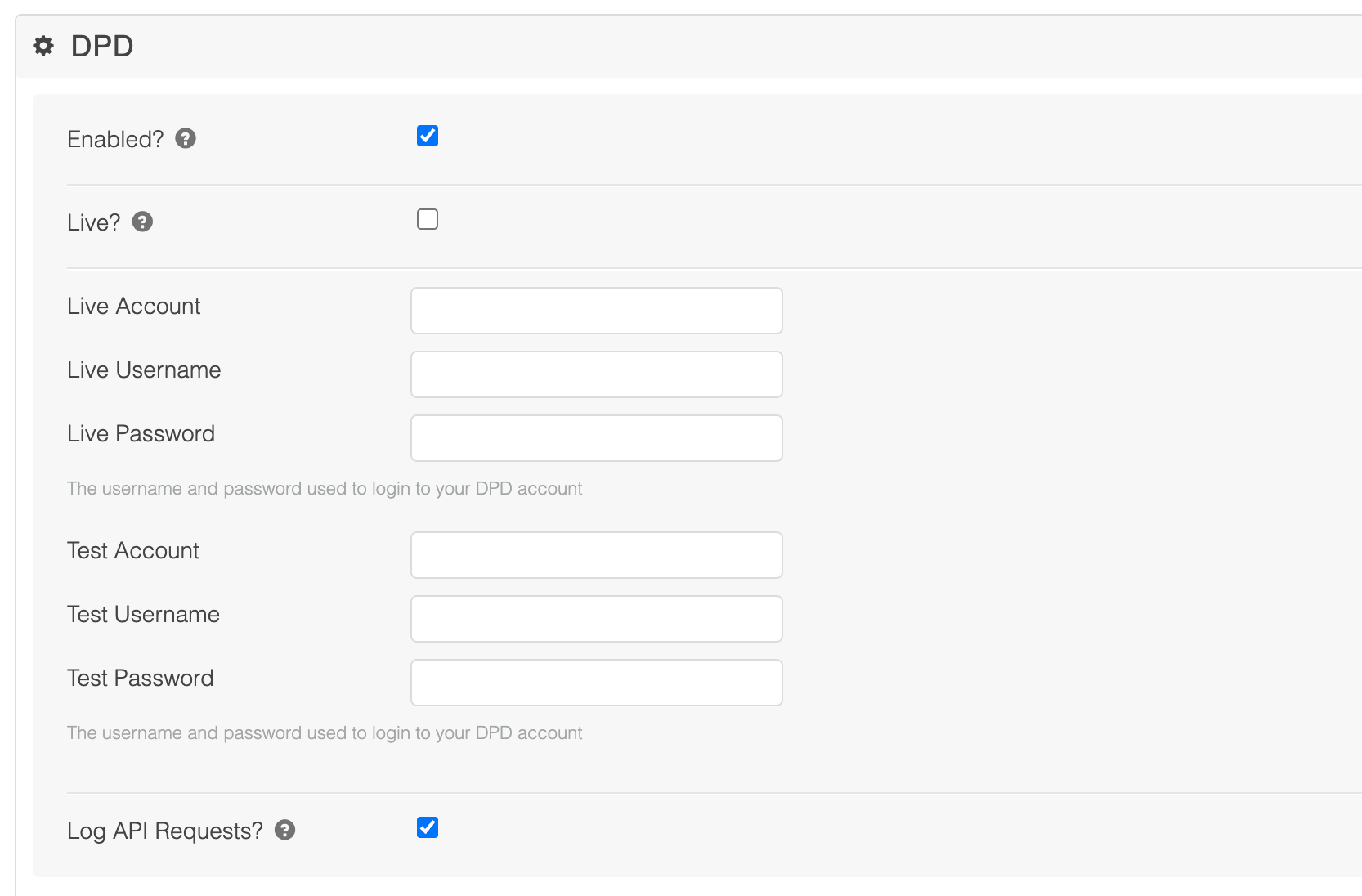The height and width of the screenshot is (896, 1362).
Task: Focus the Live Username input field
Action: click(597, 374)
